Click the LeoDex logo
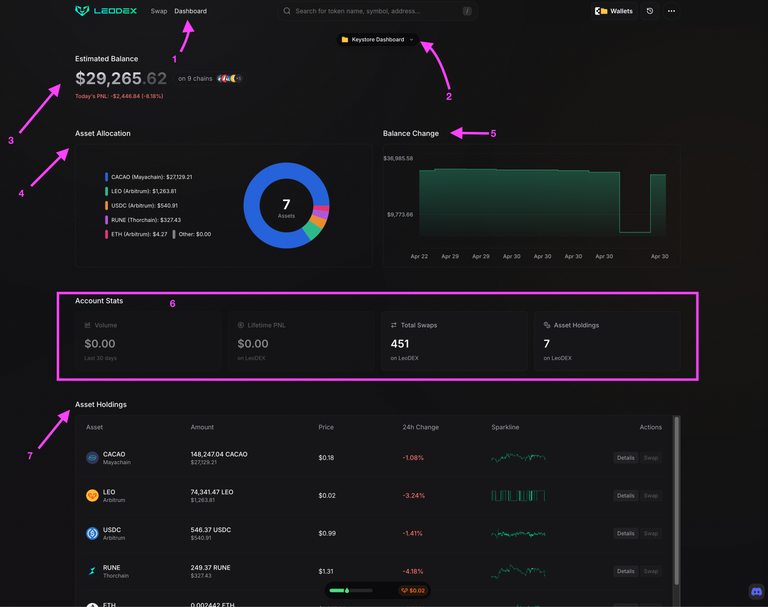This screenshot has width=768, height=607. coord(106,11)
